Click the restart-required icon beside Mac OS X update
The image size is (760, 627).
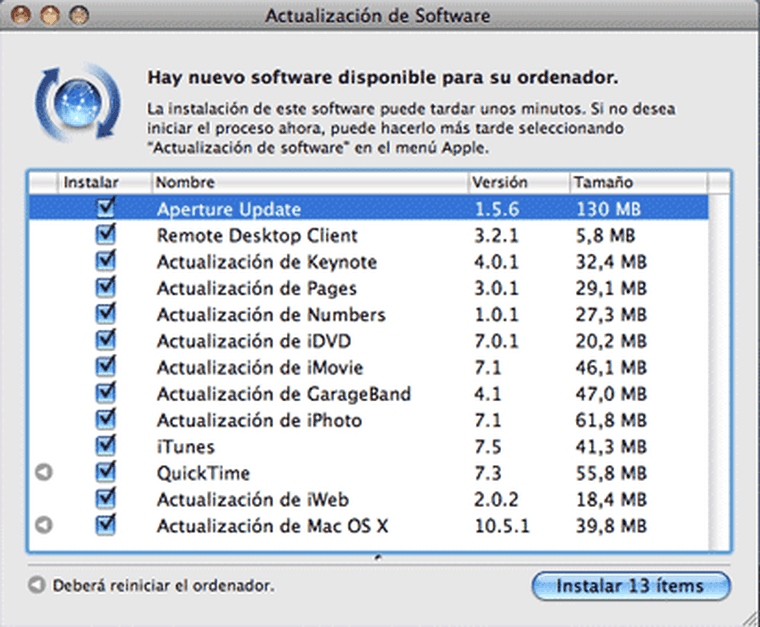pyautogui.click(x=44, y=525)
